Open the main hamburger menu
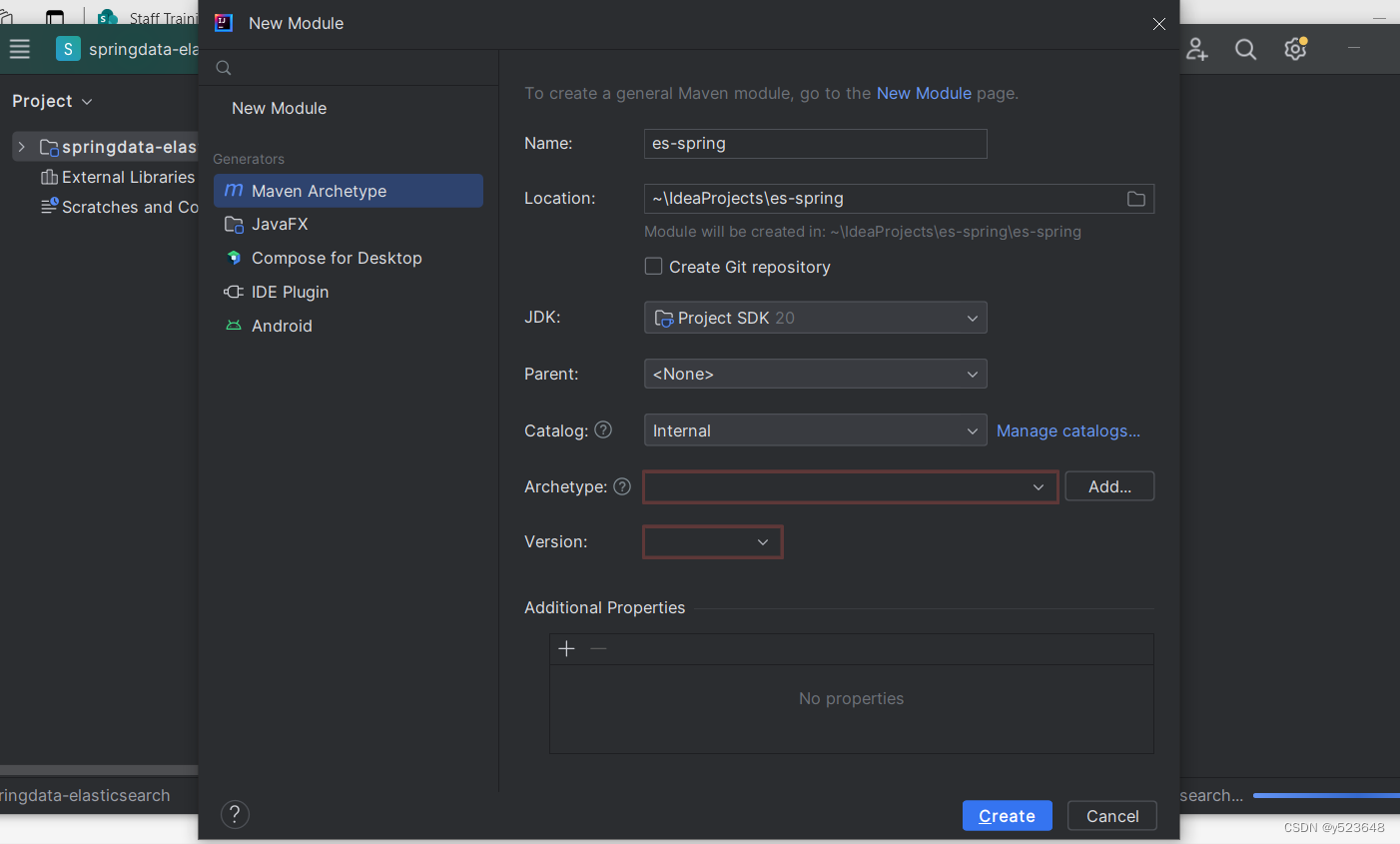This screenshot has height=844, width=1400. click(x=20, y=48)
